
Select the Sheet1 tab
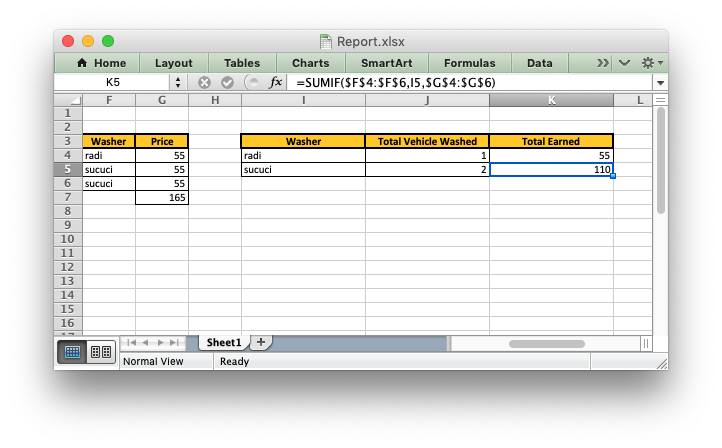point(224,342)
